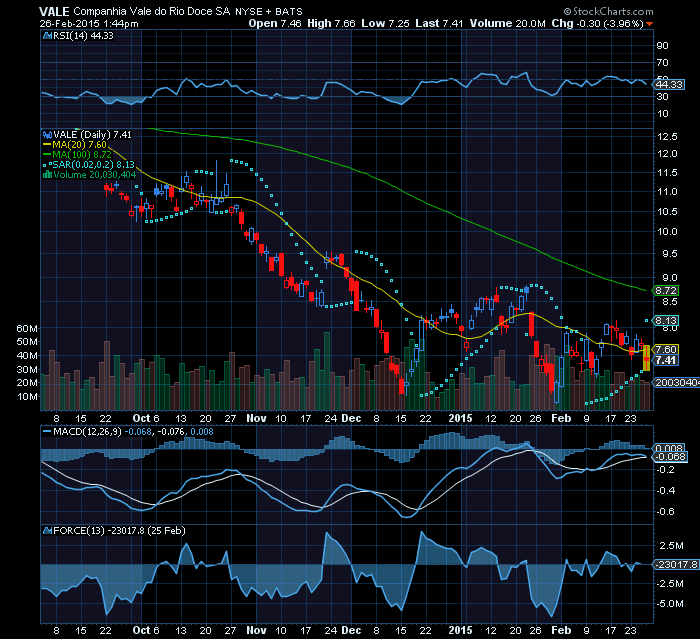Screen dimensions: 700x639
Task: Click the yellow MA(20) line swatch
Action: pos(47,145)
